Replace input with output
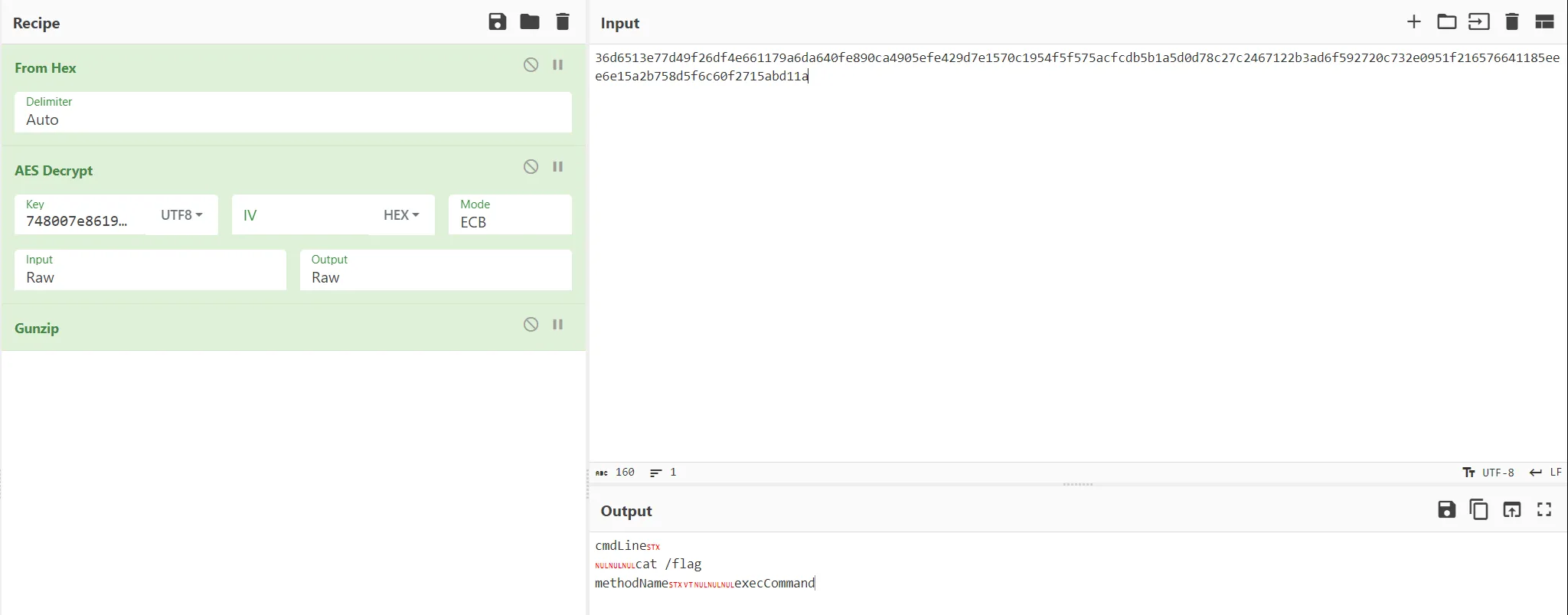The height and width of the screenshot is (615, 1568). 1511,510
